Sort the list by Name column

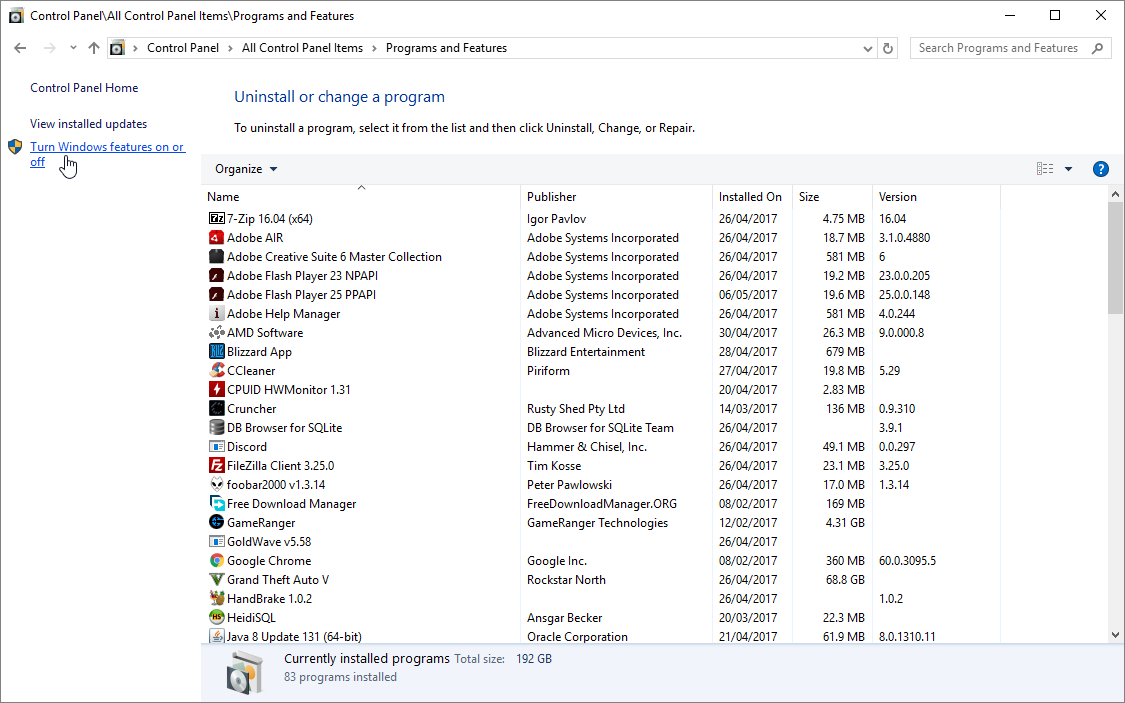[223, 197]
